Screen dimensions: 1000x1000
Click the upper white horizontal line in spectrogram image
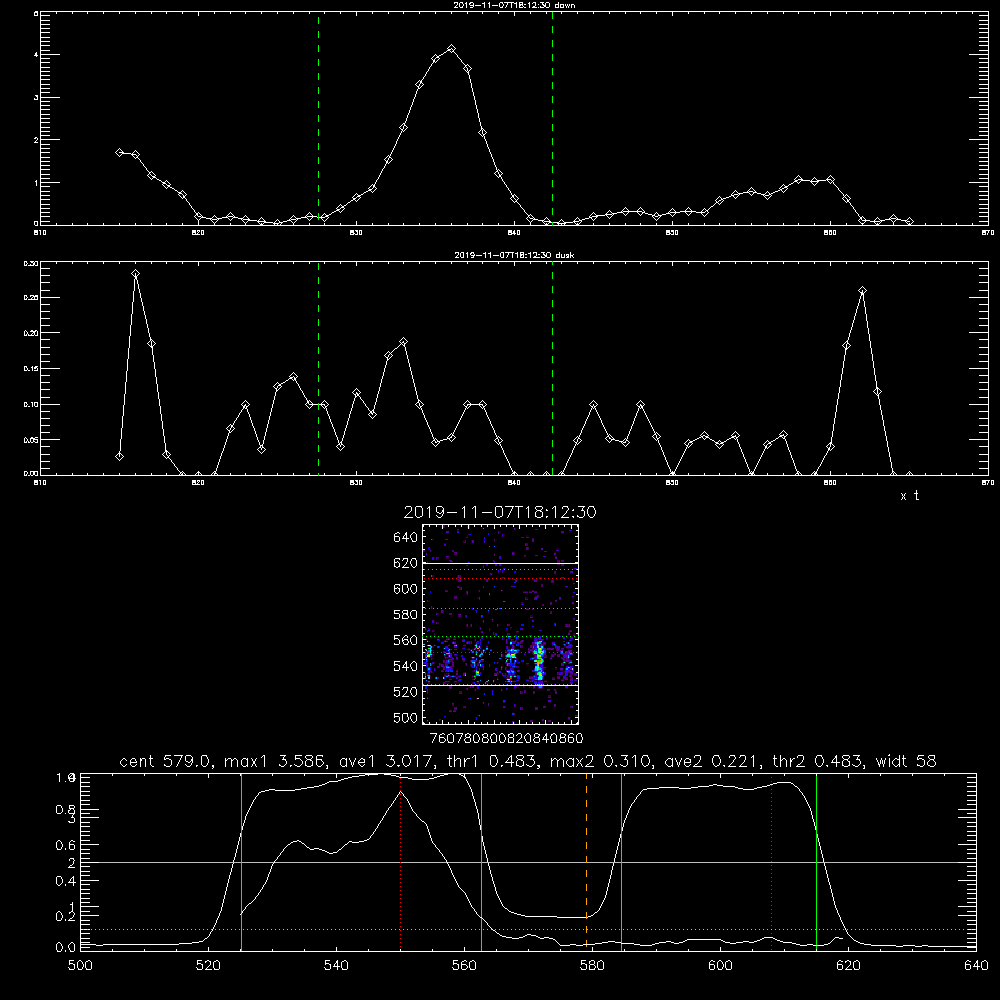(x=500, y=563)
